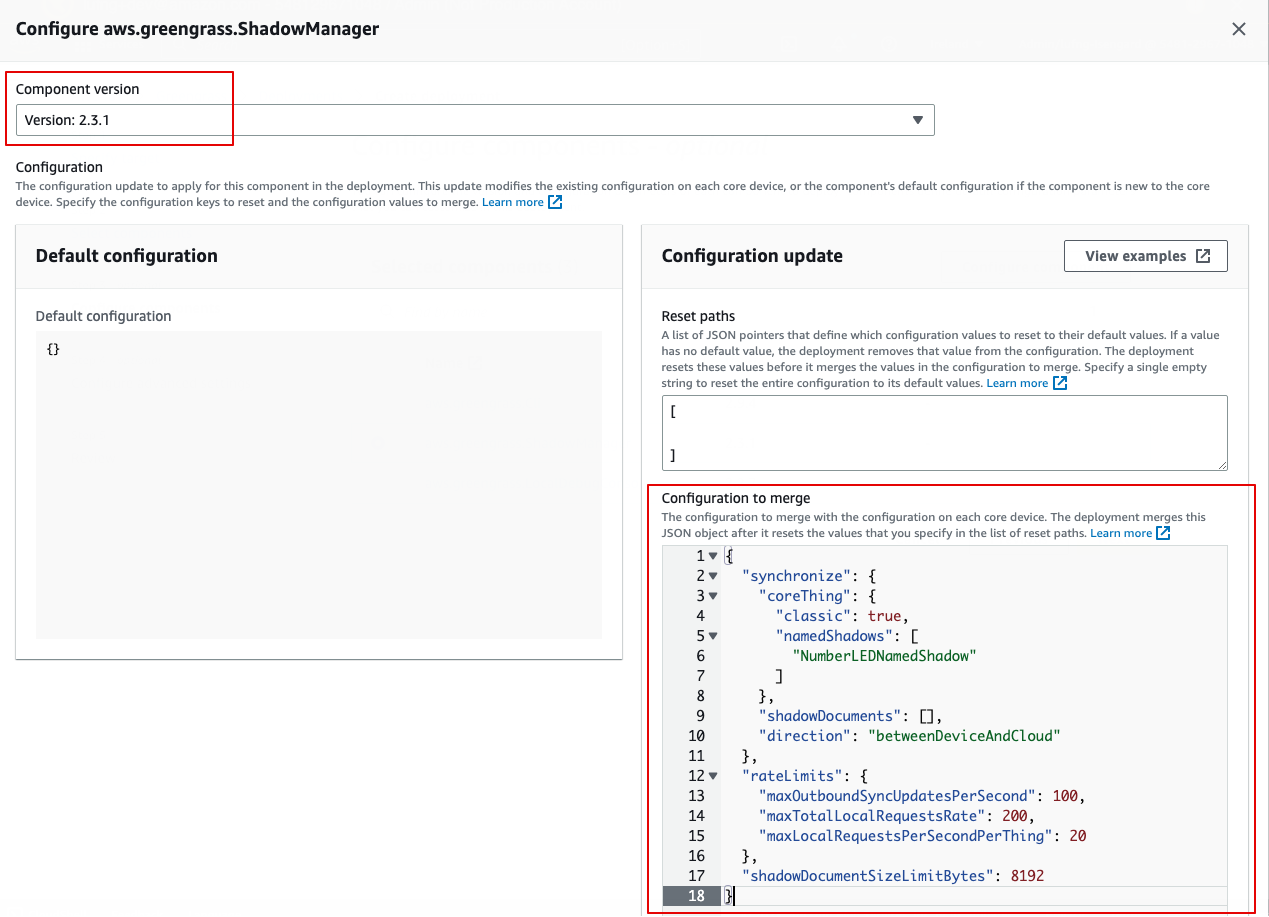Viewport: 1269px width, 917px height.
Task: Open the Component version dropdown
Action: 476,119
